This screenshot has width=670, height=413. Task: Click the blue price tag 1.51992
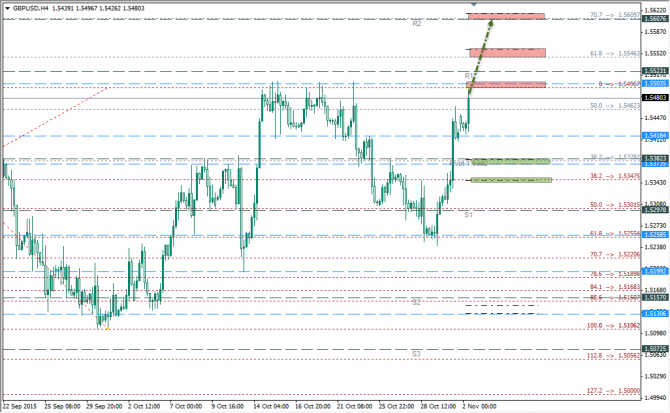pyautogui.click(x=655, y=271)
